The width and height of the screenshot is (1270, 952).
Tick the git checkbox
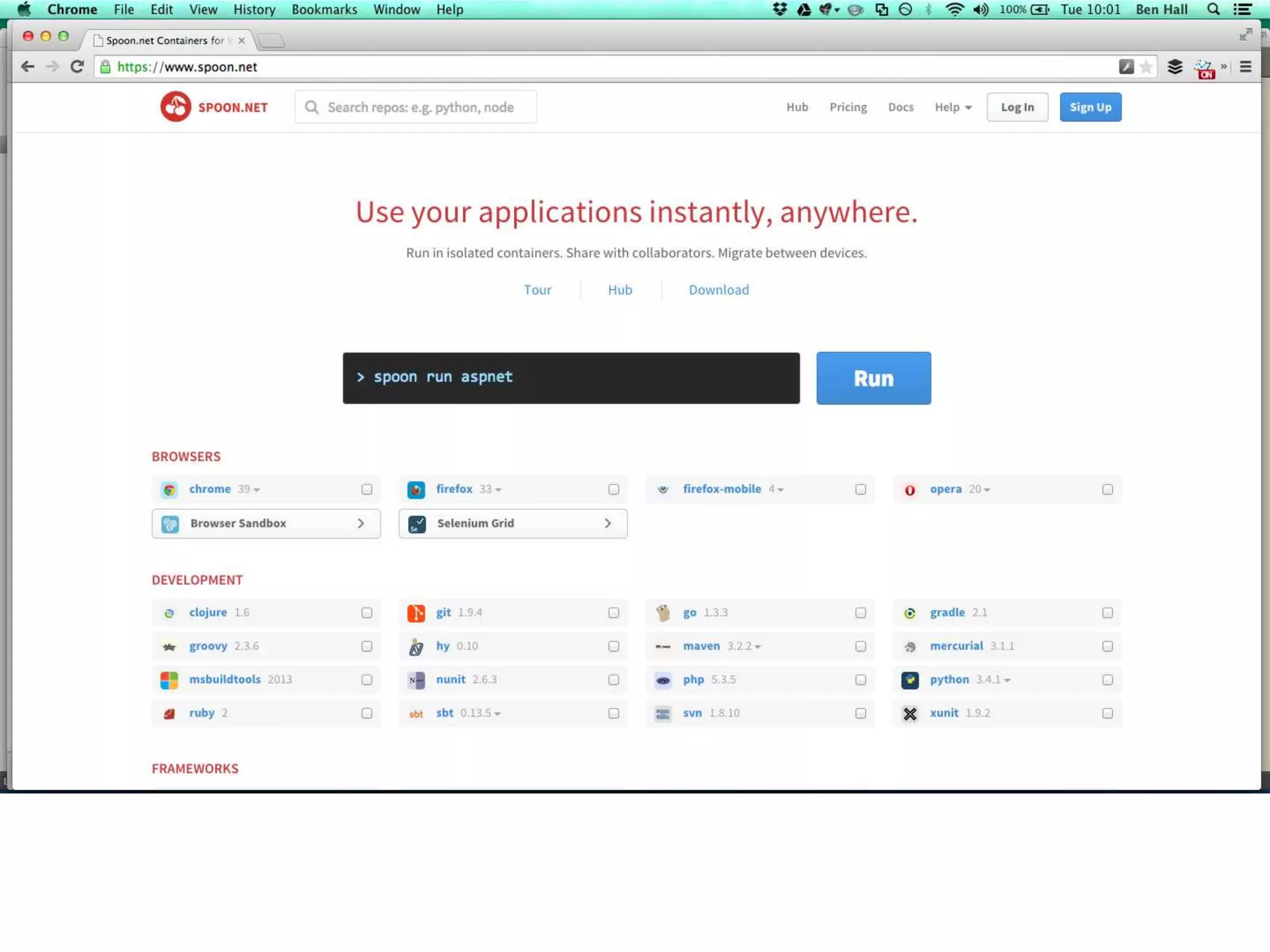coord(613,613)
